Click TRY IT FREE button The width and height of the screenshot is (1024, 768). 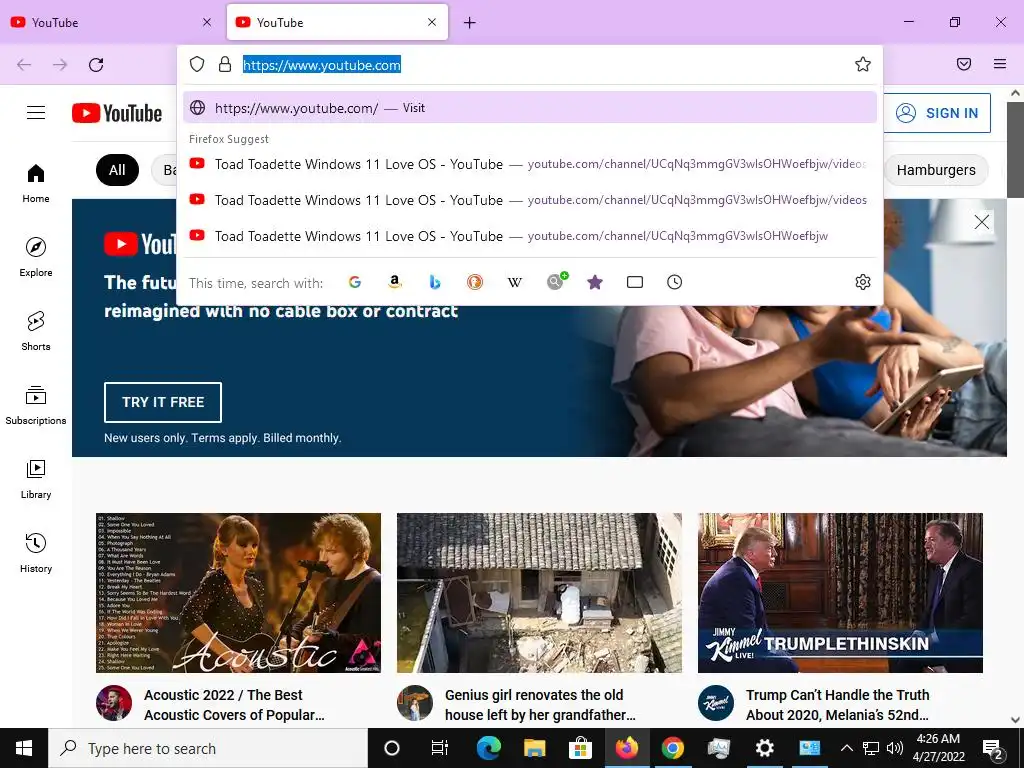pos(163,402)
